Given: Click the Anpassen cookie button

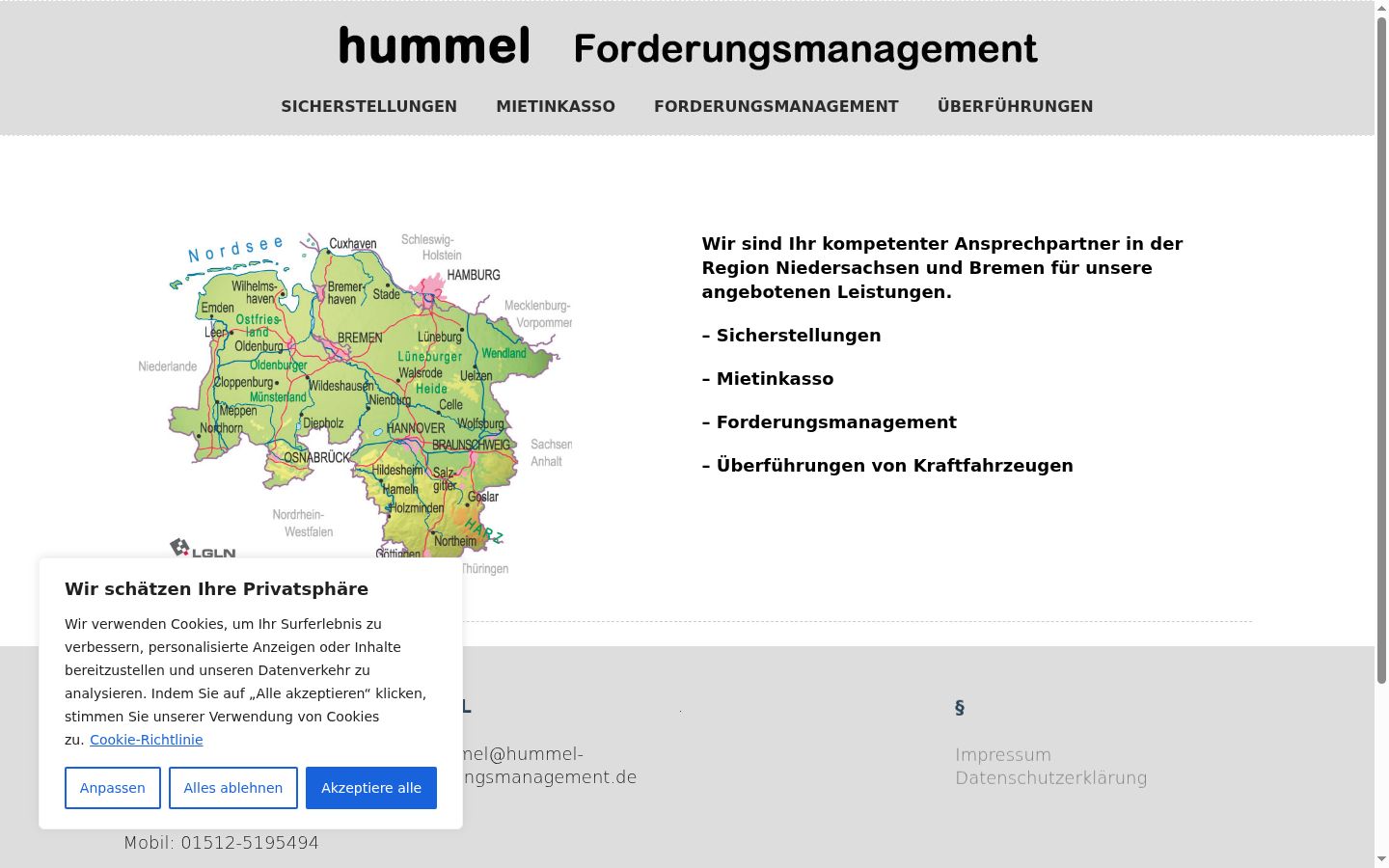Looking at the screenshot, I should (x=113, y=788).
